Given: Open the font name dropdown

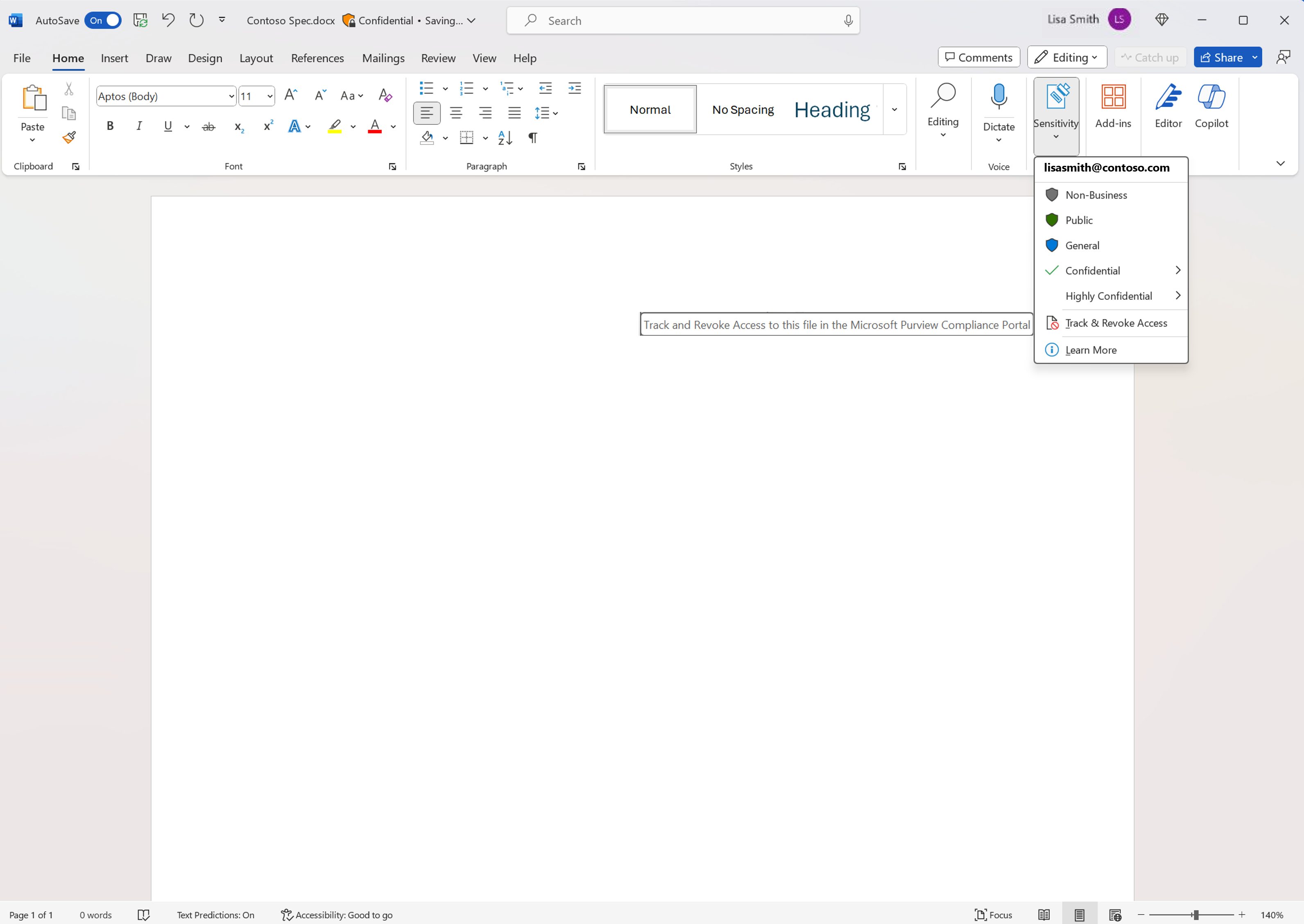Looking at the screenshot, I should click(231, 96).
